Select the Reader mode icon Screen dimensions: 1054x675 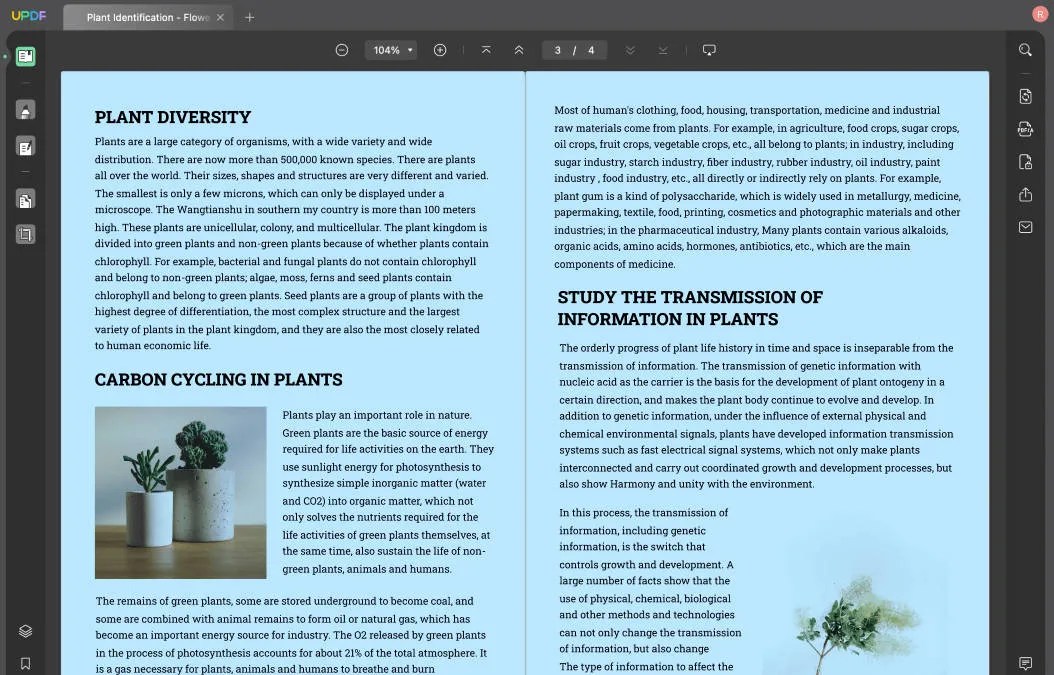tap(26, 57)
